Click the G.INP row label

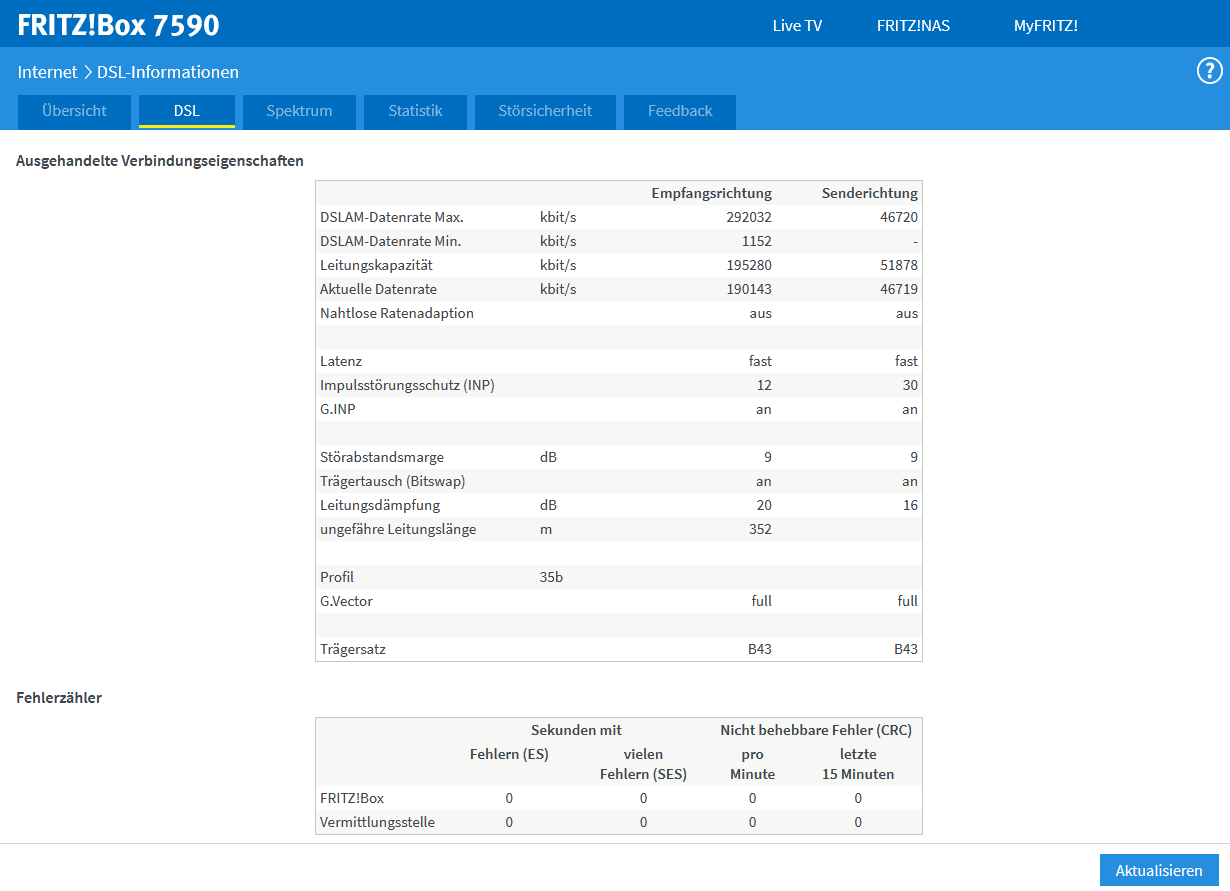(339, 409)
